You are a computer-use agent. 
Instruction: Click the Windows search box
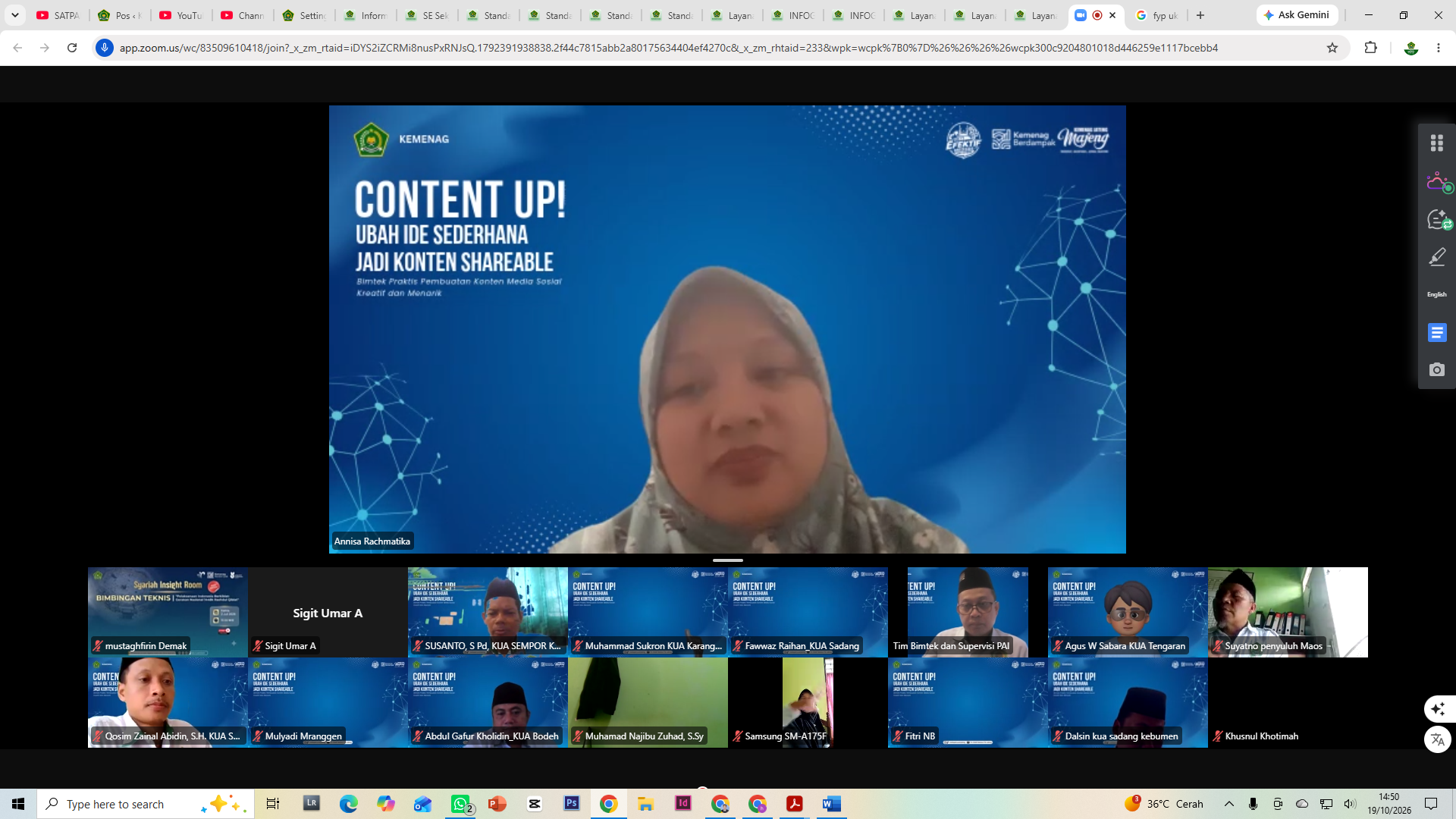[144, 804]
